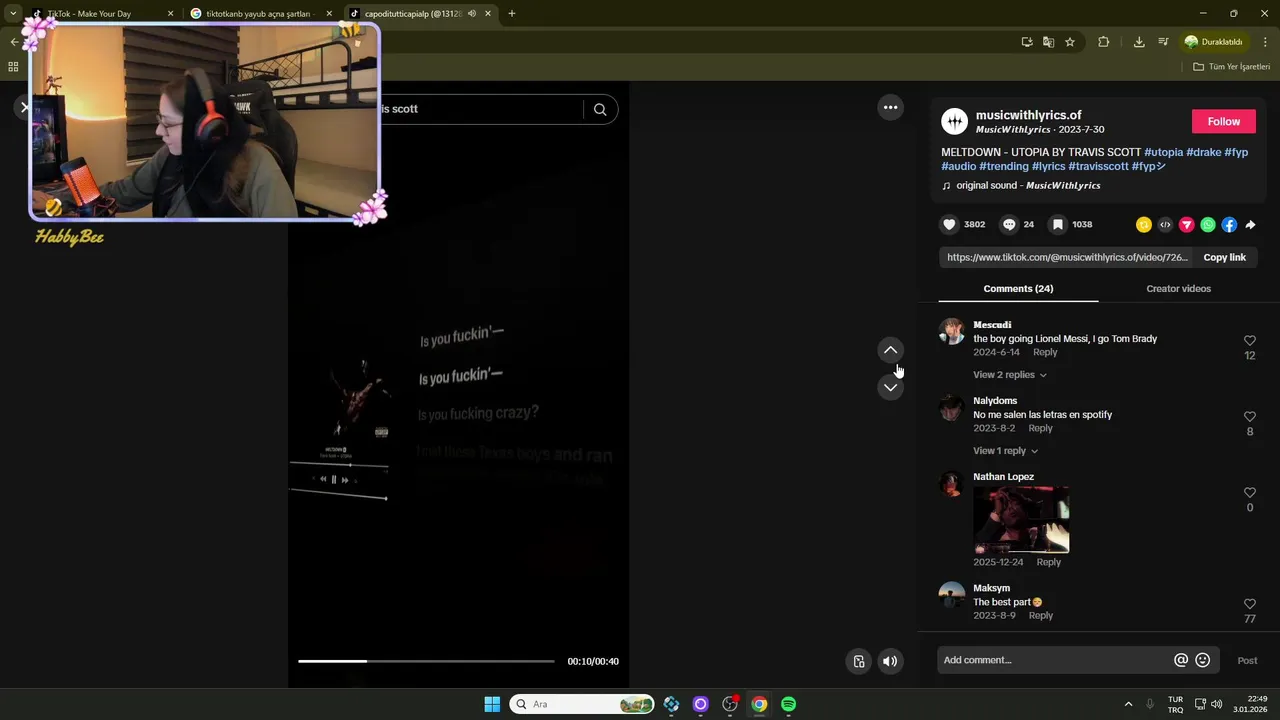Open the emoji picker in comment box

[1203, 660]
